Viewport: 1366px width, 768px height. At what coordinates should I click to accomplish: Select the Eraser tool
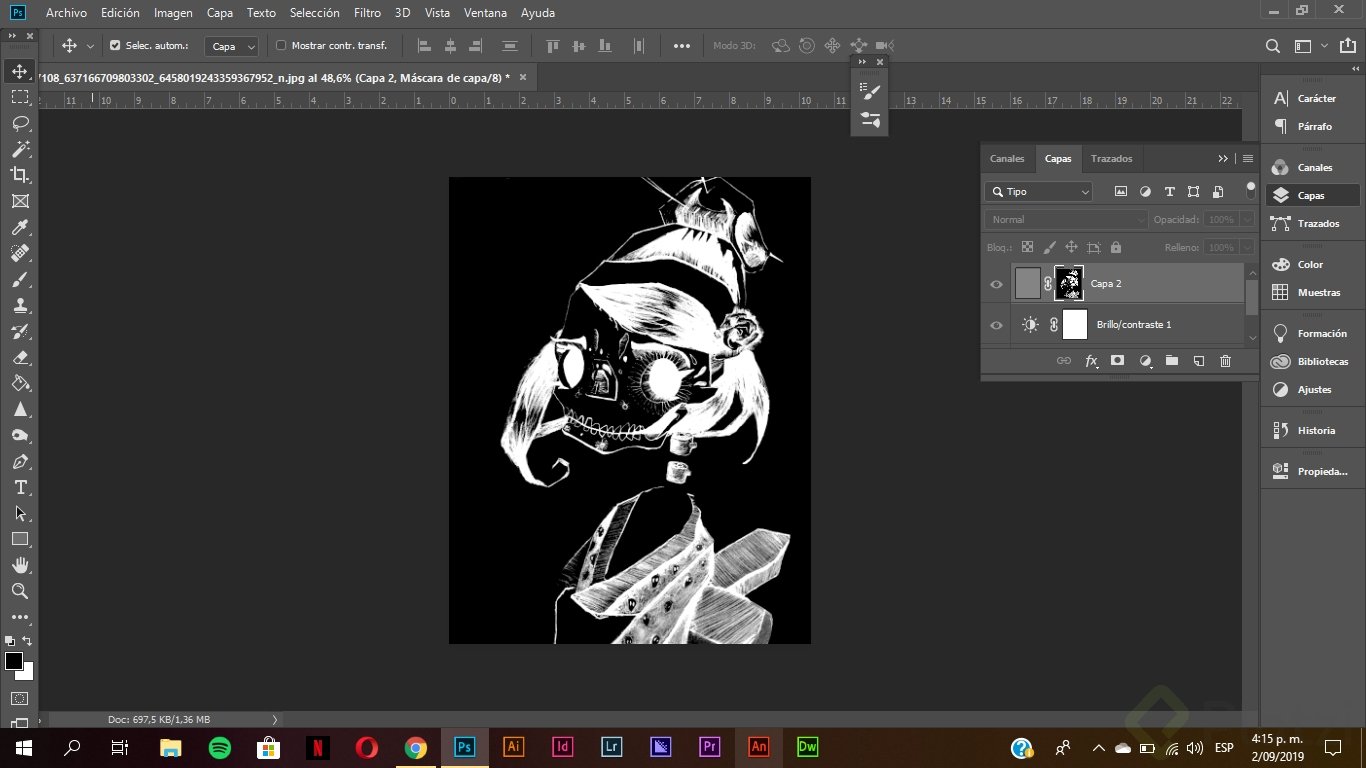click(19, 357)
